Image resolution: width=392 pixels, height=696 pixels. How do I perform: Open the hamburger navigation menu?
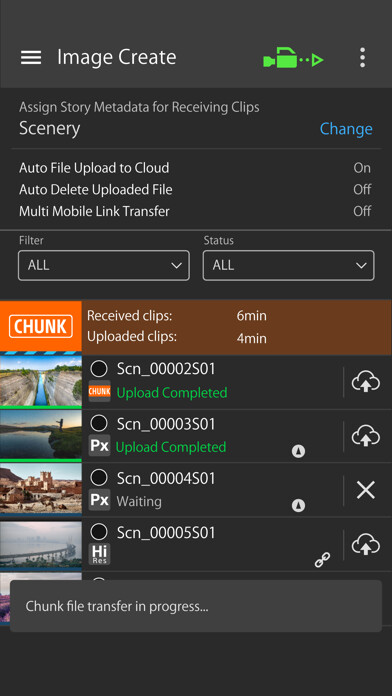tap(31, 57)
